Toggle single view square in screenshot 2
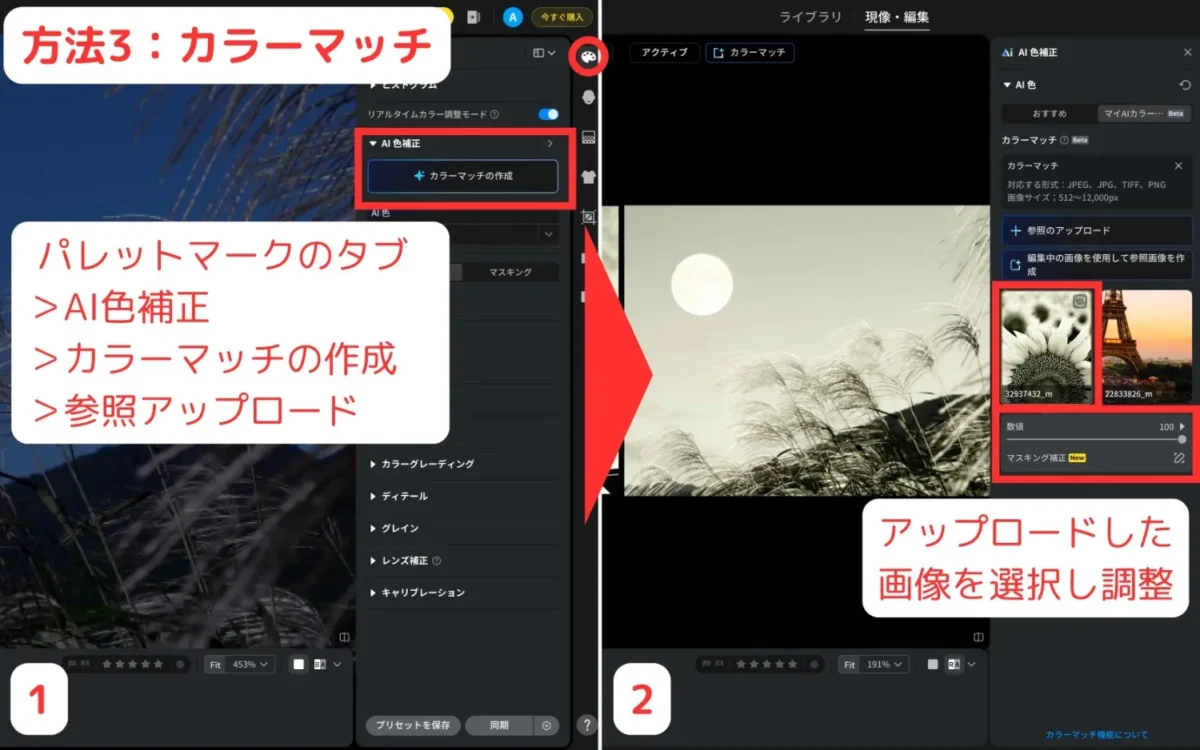 point(933,664)
